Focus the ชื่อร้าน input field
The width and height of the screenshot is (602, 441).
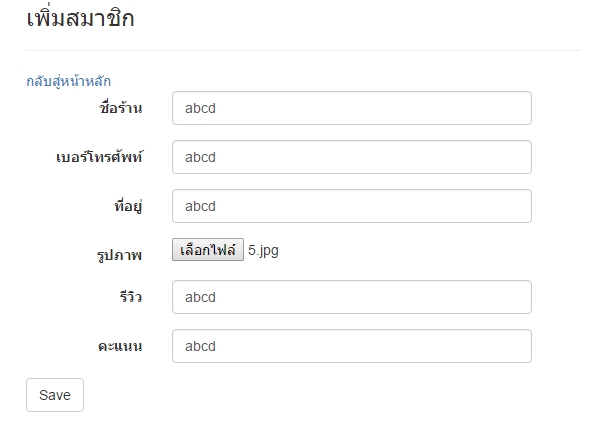coord(351,108)
